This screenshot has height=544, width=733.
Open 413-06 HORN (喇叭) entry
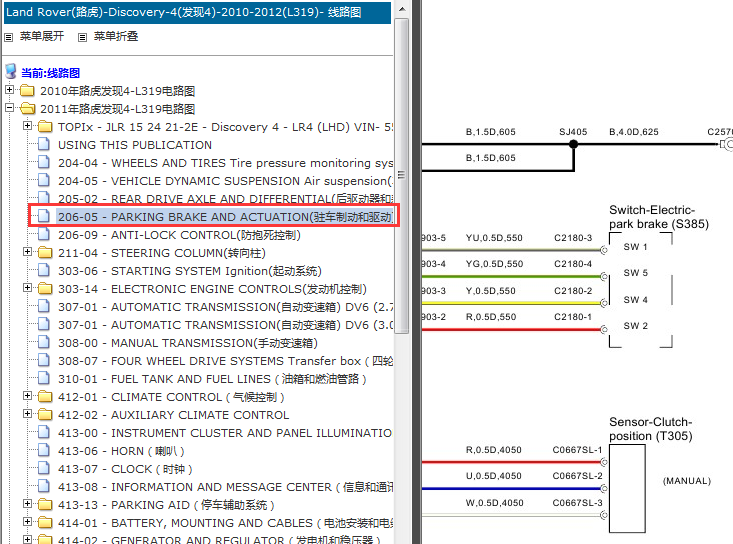(x=121, y=451)
